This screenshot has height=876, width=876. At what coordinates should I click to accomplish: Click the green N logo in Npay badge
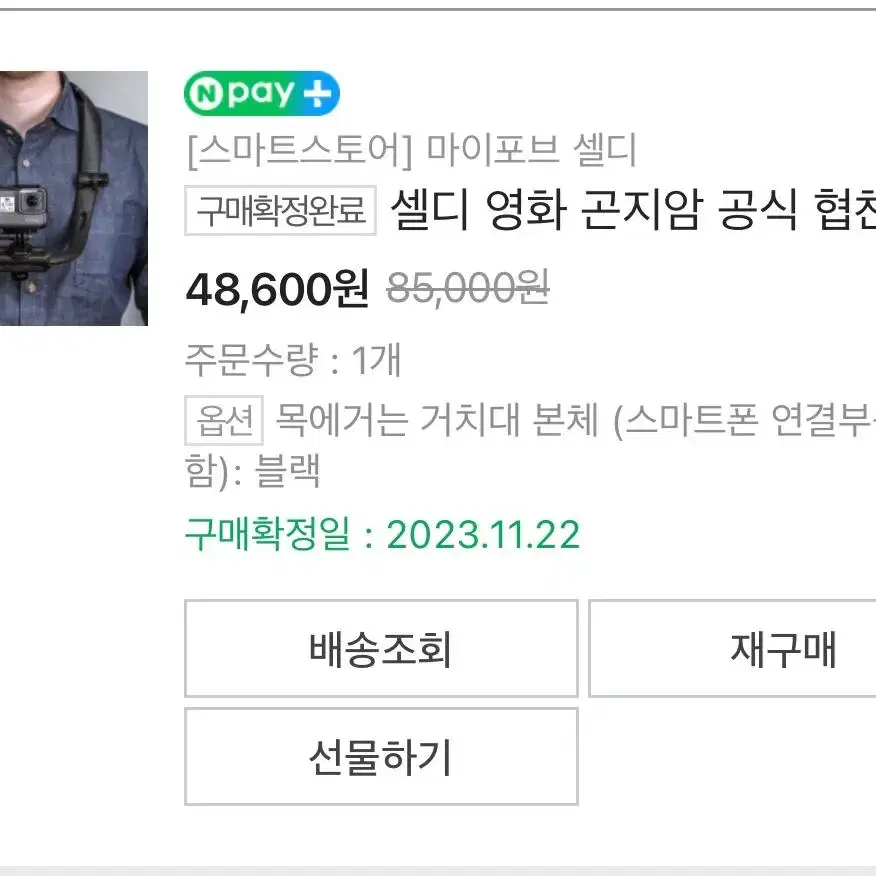tap(205, 94)
